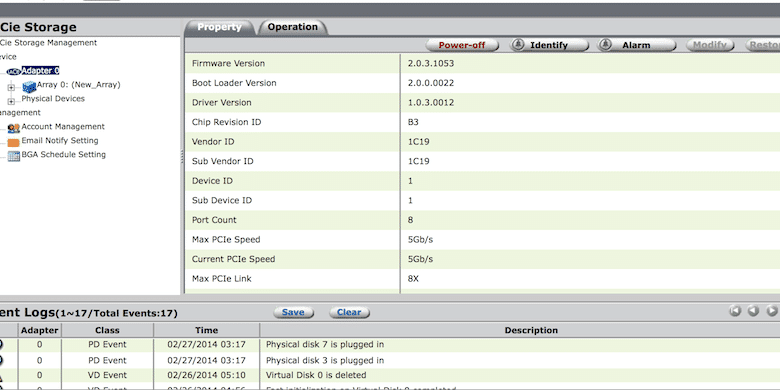This screenshot has width=780, height=390.
Task: Select the Device ID row label
Action: (212, 181)
